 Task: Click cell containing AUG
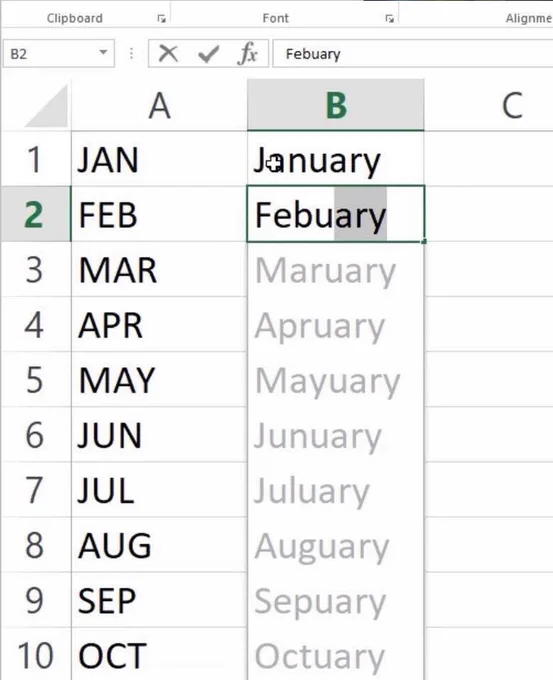point(159,545)
